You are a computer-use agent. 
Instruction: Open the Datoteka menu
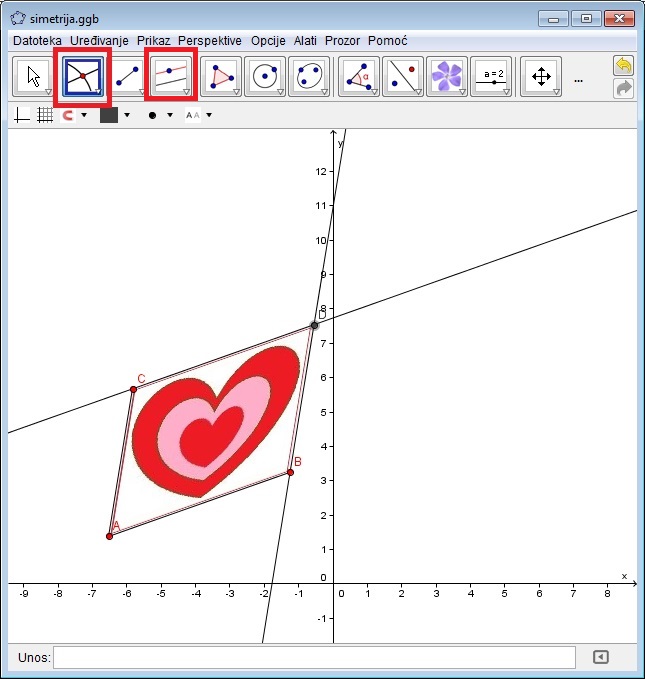(37, 41)
